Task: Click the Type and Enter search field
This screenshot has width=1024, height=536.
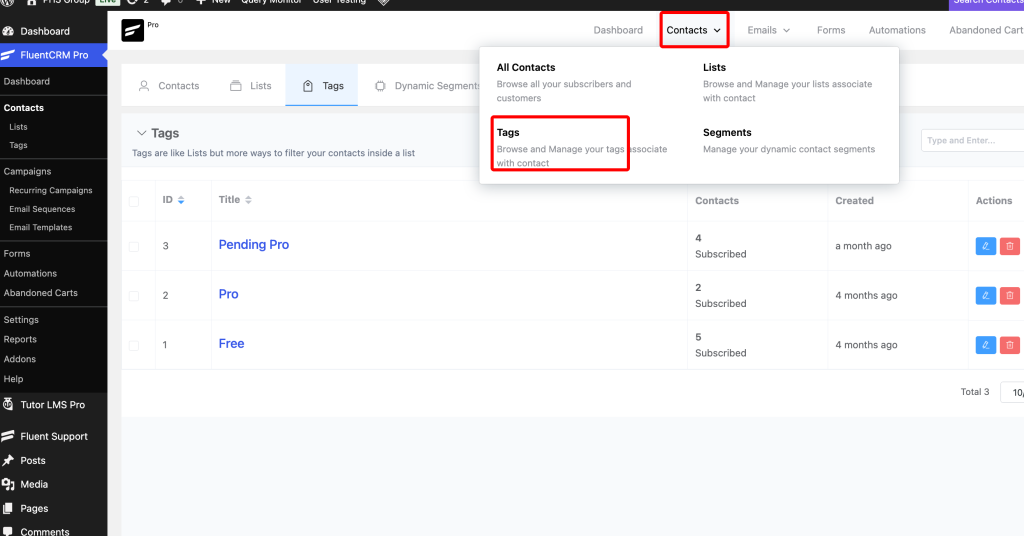Action: click(x=971, y=140)
